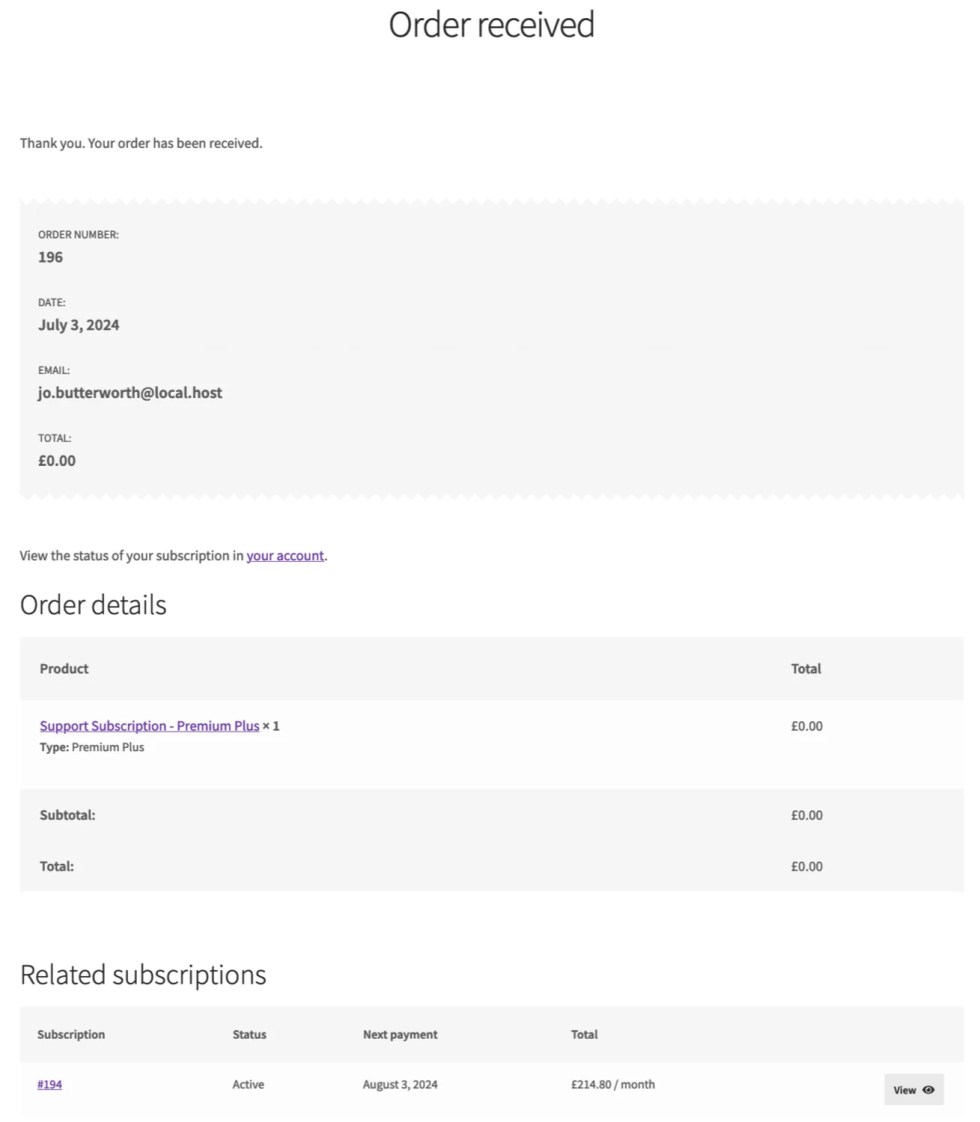Open subscription #194 link
The image size is (980, 1122).
[x=49, y=1084]
